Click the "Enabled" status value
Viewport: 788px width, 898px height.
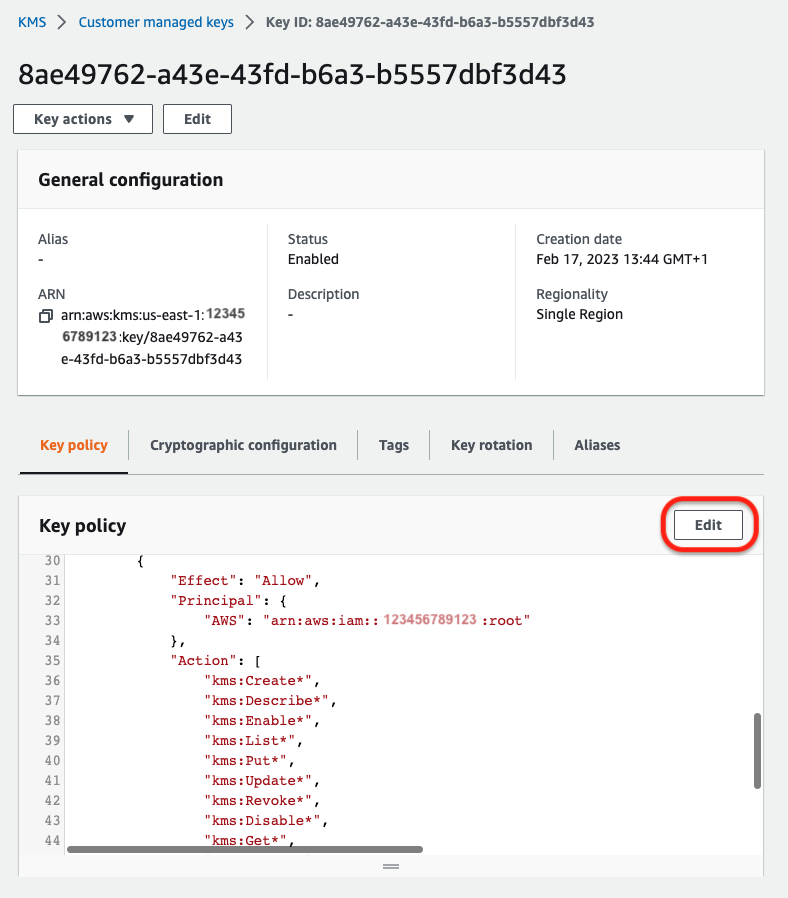[x=313, y=259]
